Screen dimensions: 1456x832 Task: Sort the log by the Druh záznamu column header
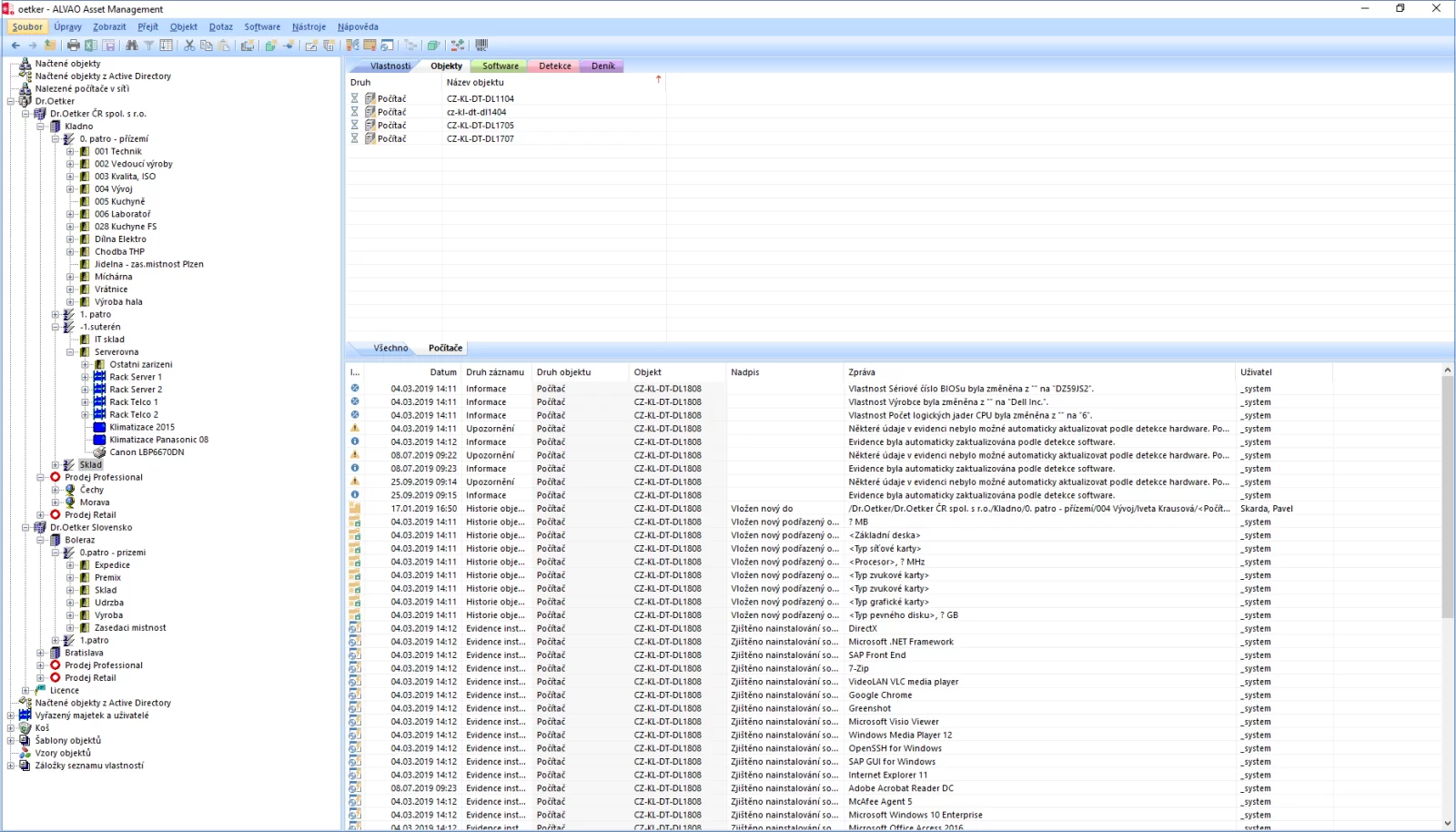(x=495, y=372)
